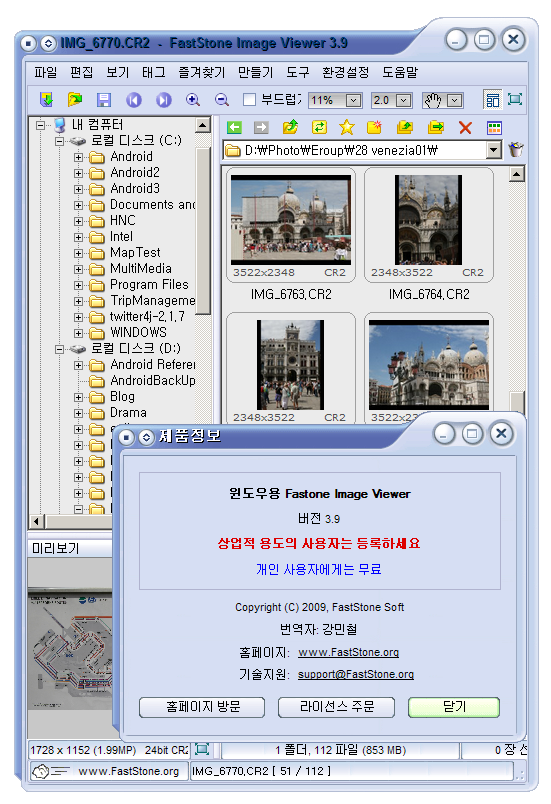551x804 pixels.
Task: Open the 보기 menu
Action: 117,72
